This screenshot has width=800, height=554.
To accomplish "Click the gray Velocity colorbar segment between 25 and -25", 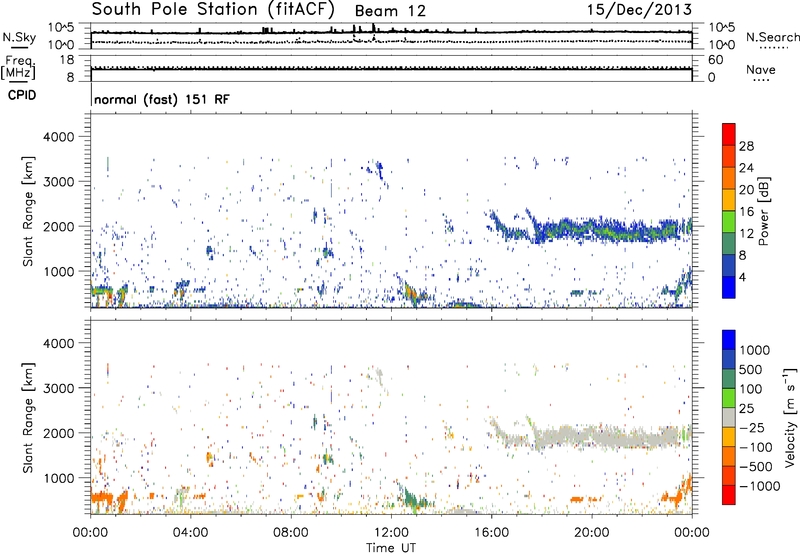I will 729,418.
